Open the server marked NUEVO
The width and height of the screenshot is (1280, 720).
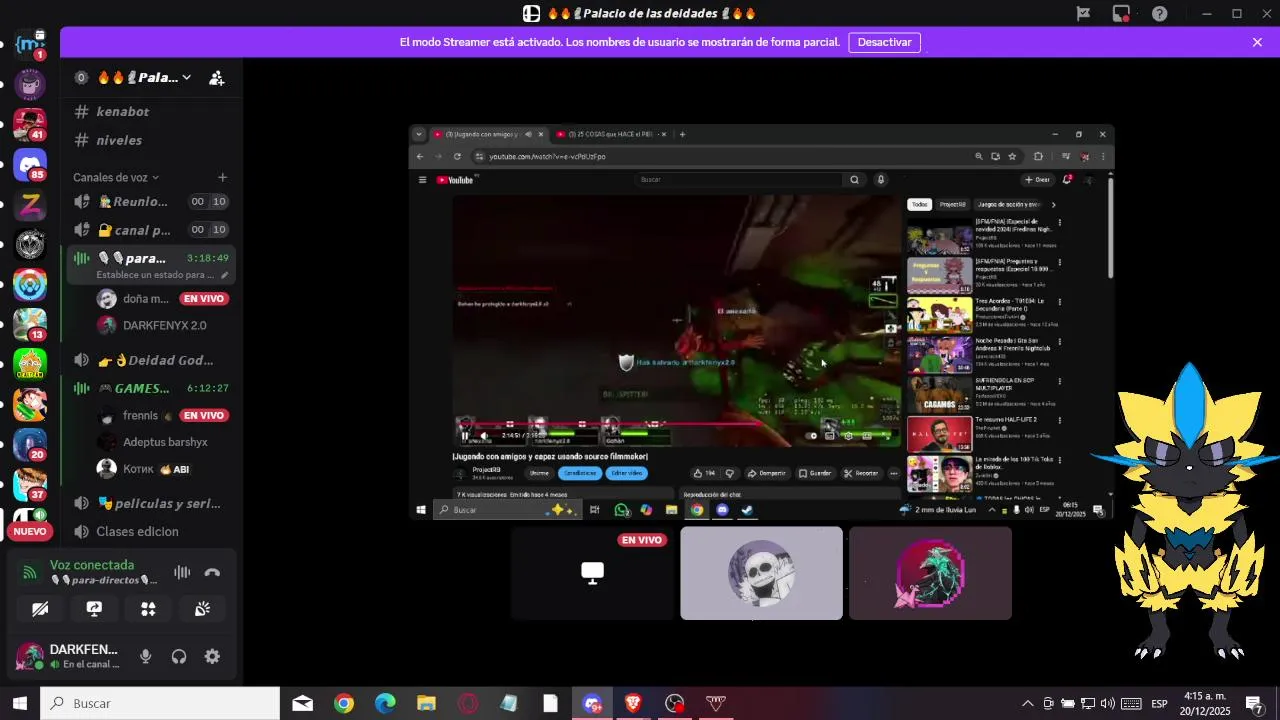[x=30, y=523]
